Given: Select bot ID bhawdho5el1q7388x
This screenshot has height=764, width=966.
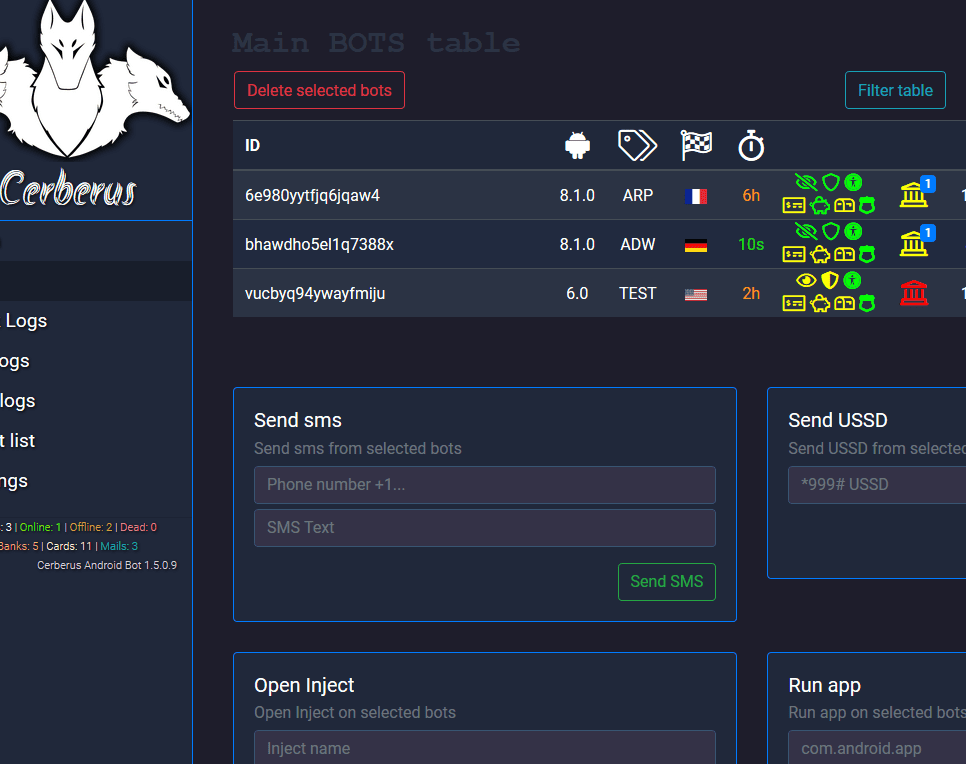Looking at the screenshot, I should coord(319,244).
